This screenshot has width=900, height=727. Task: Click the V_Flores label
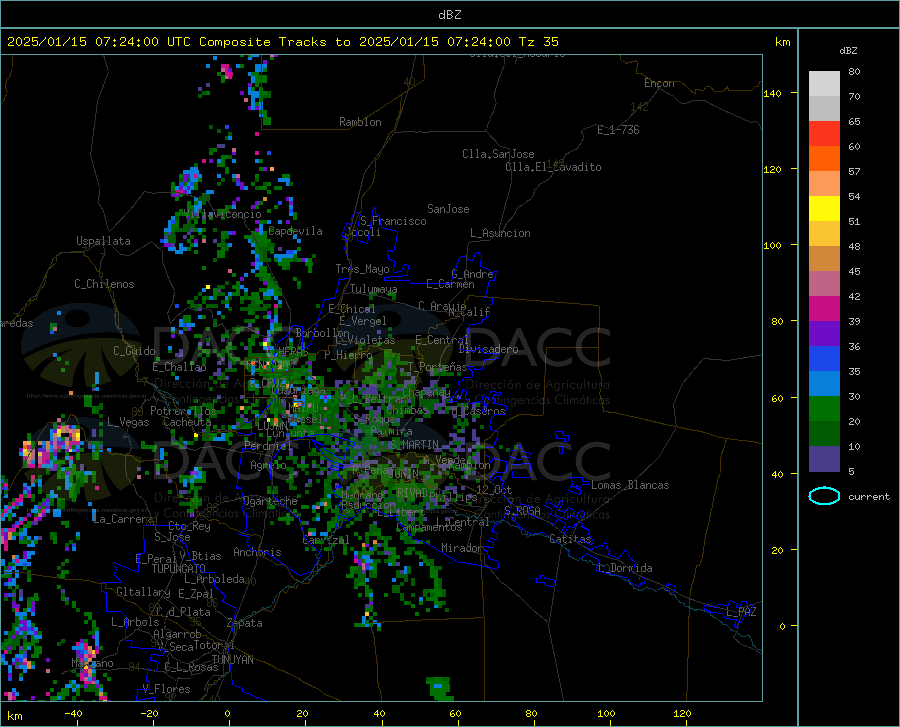[x=166, y=689]
